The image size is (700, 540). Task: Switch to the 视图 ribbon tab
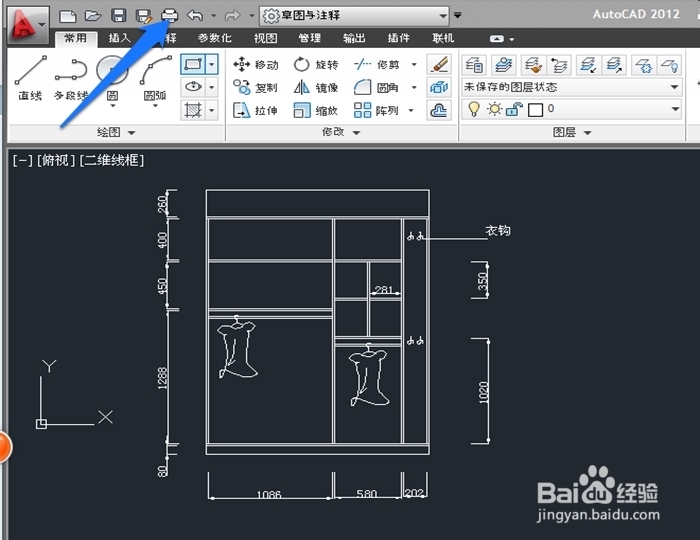point(266,38)
